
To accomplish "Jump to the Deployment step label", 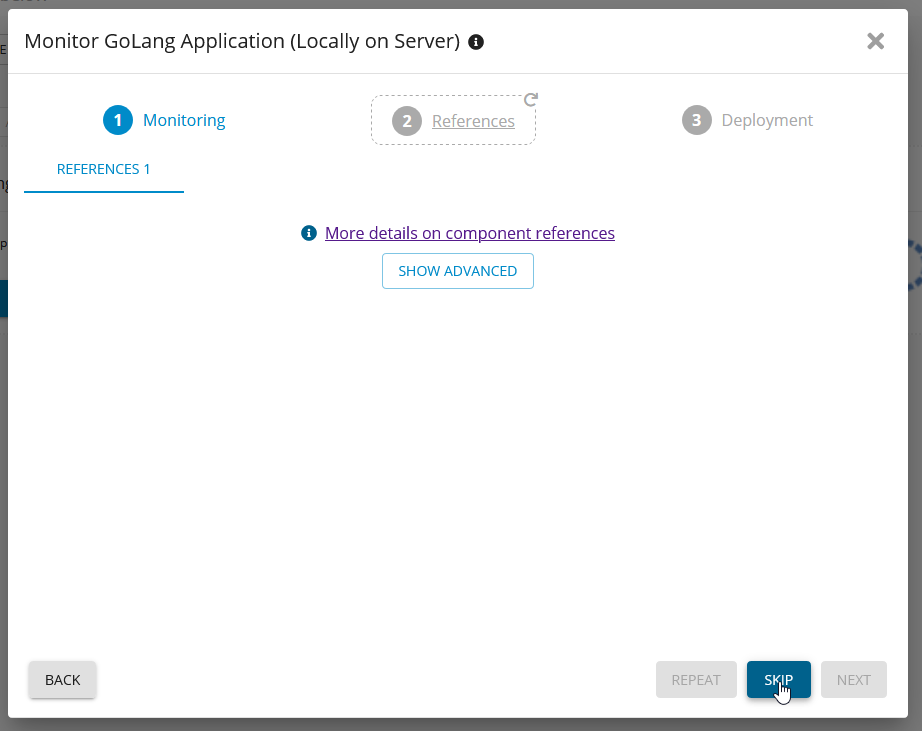I will click(767, 120).
